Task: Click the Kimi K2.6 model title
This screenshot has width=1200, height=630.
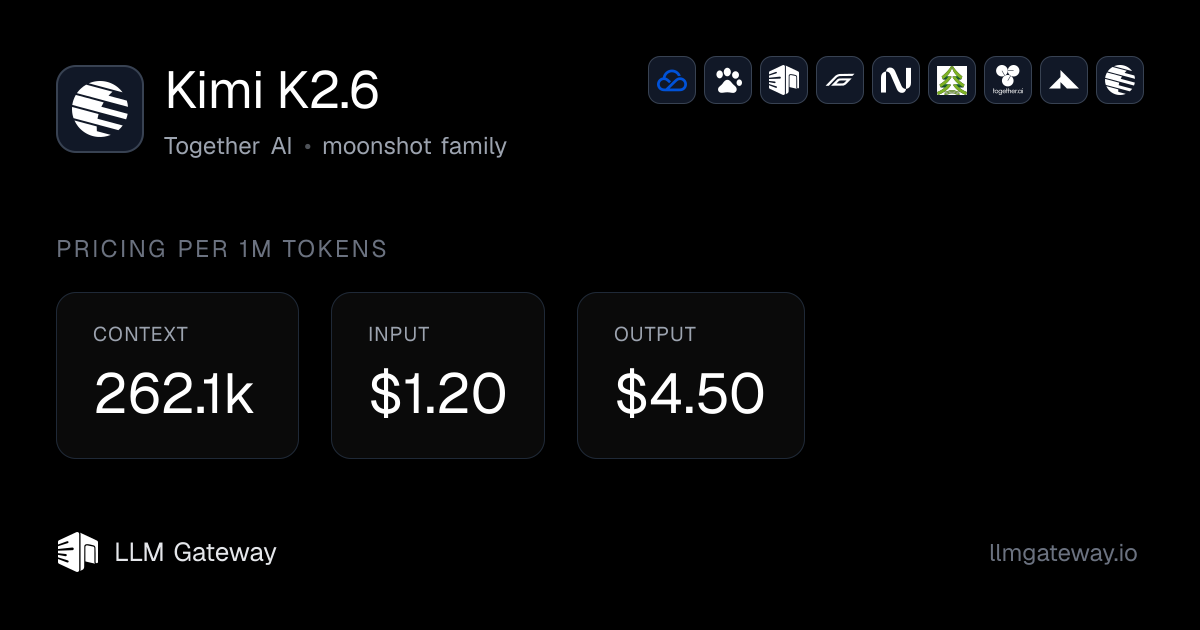Action: (272, 93)
